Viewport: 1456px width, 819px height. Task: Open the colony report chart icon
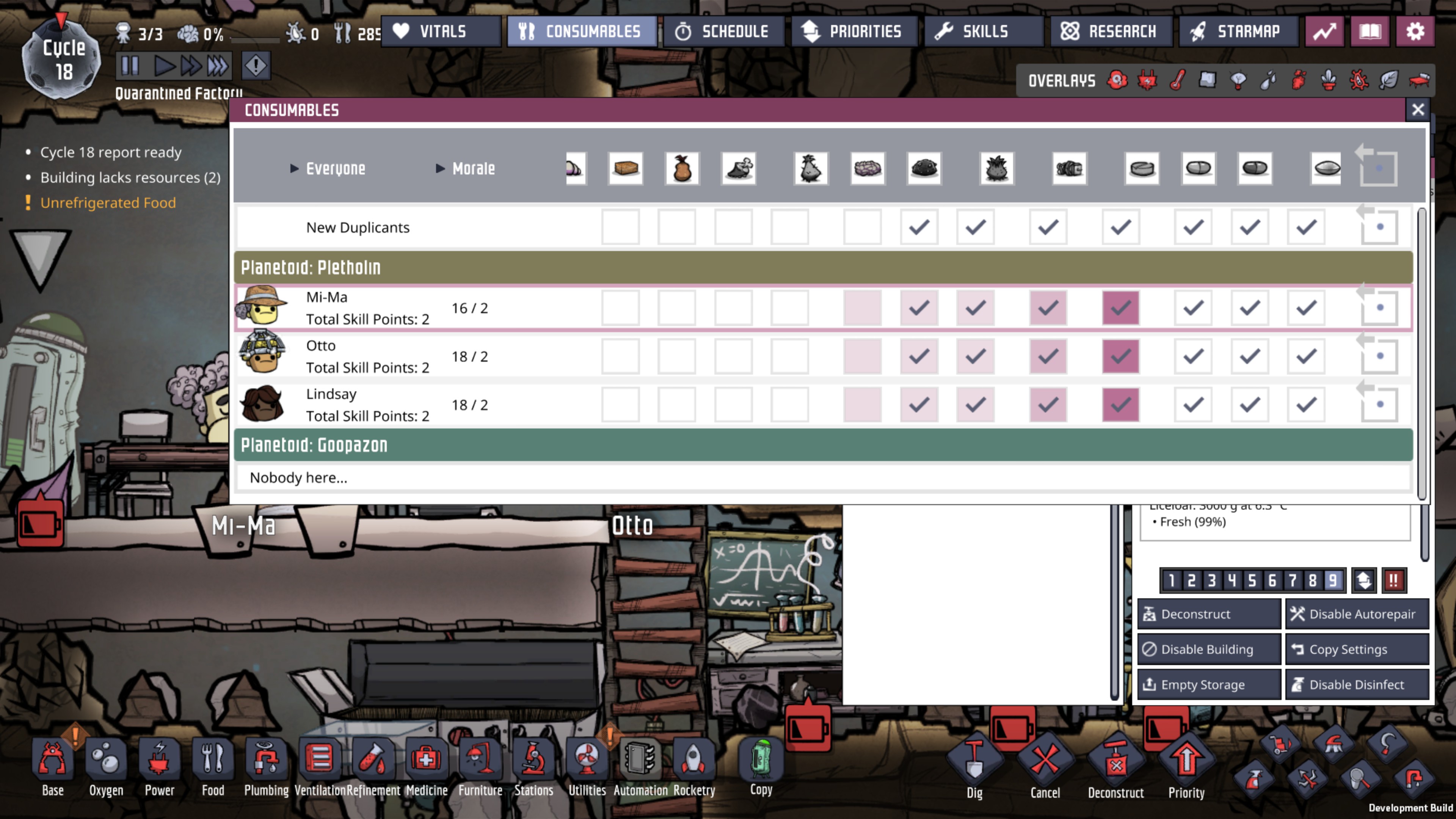(1324, 31)
